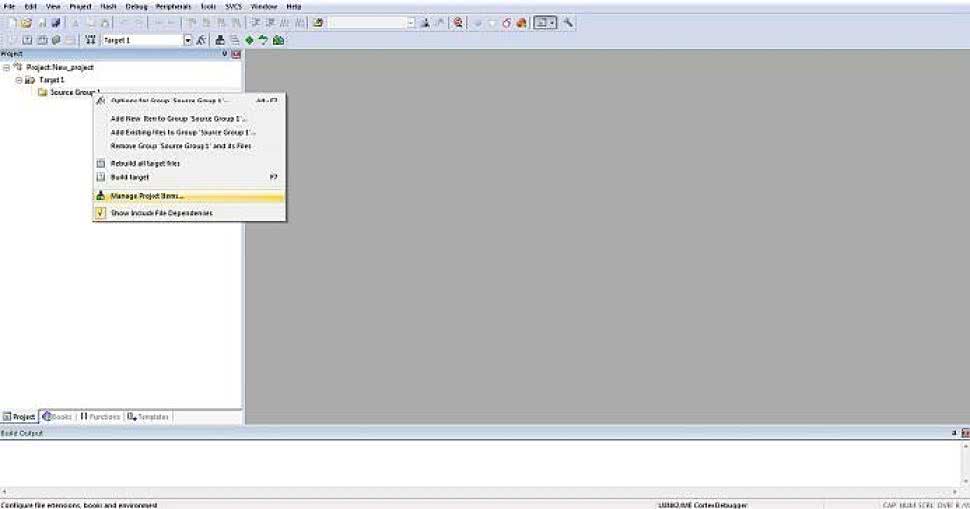This screenshot has height=509, width=970.
Task: Select Manage Project Items in context menu
Action: click(147, 196)
